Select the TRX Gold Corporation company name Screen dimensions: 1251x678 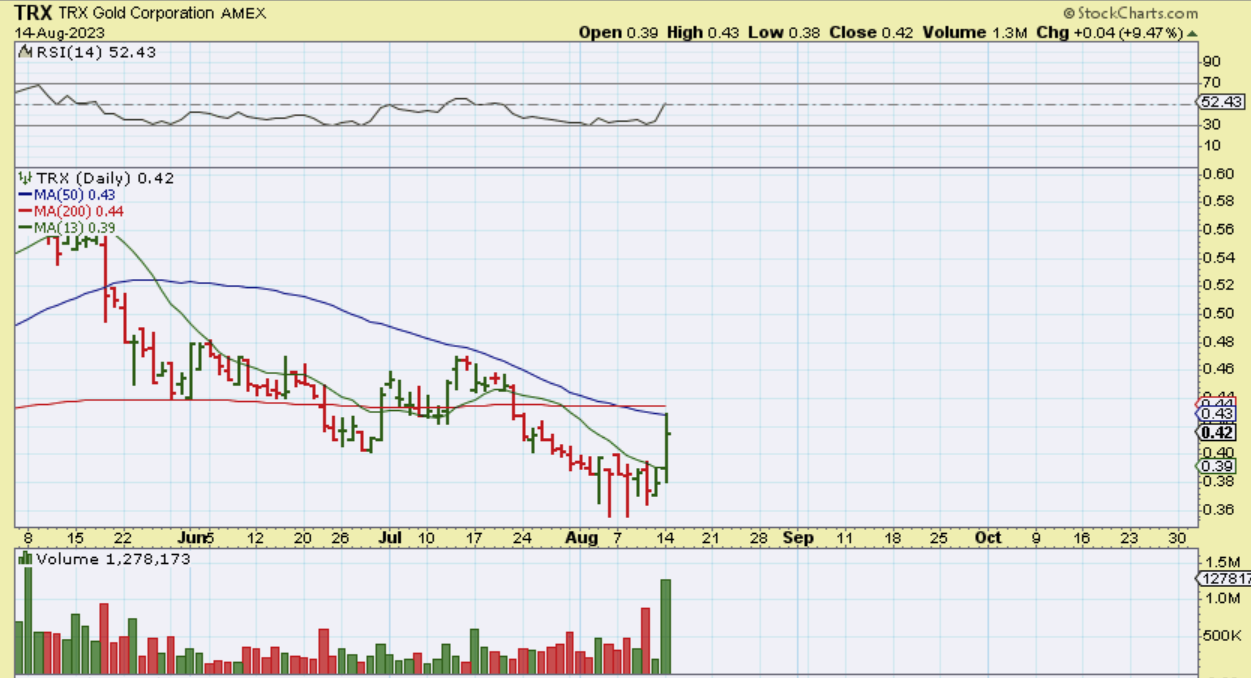pyautogui.click(x=136, y=13)
